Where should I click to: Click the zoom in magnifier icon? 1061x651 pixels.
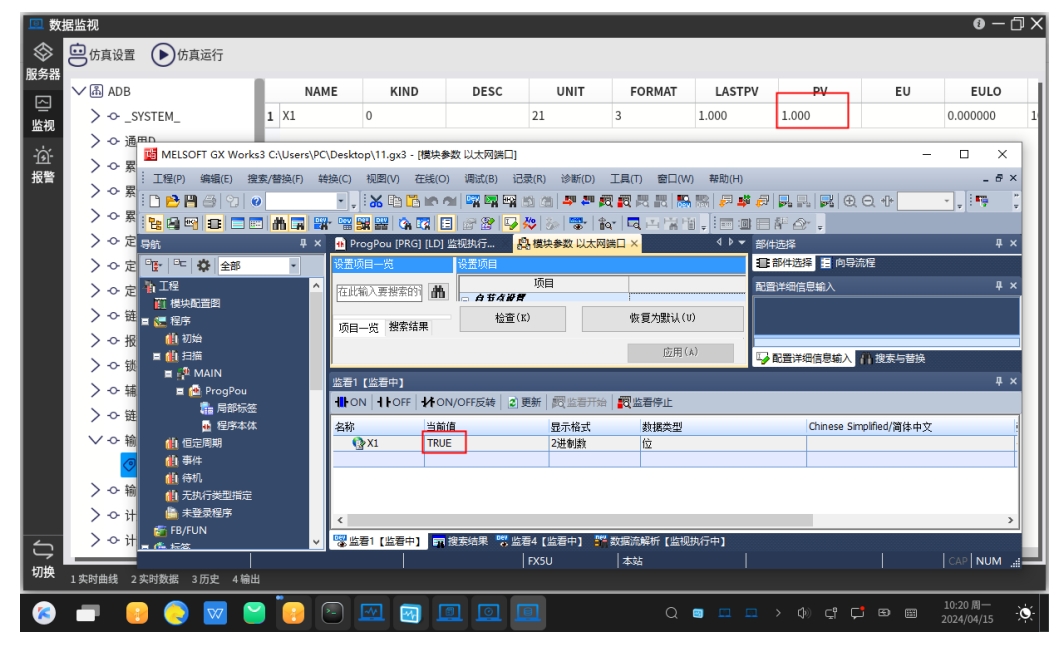click(850, 201)
